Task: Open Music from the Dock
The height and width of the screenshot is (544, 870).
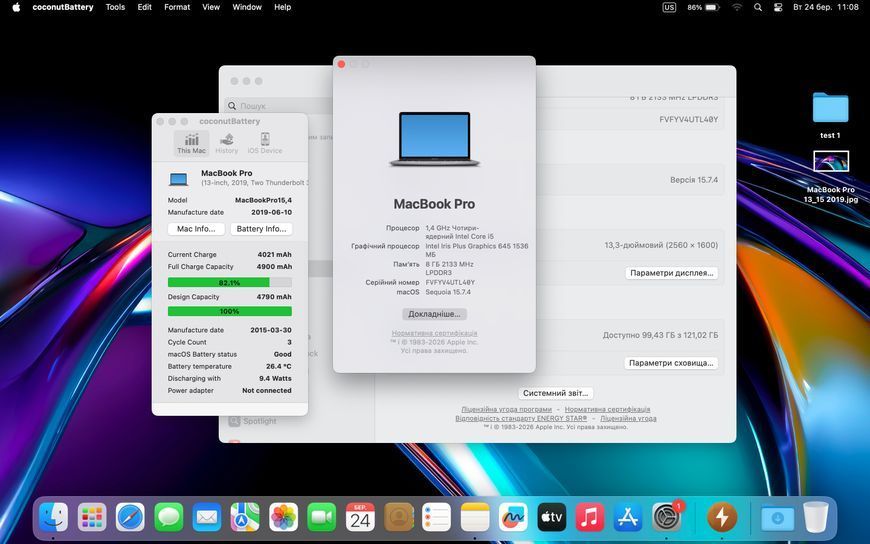Action: point(590,517)
